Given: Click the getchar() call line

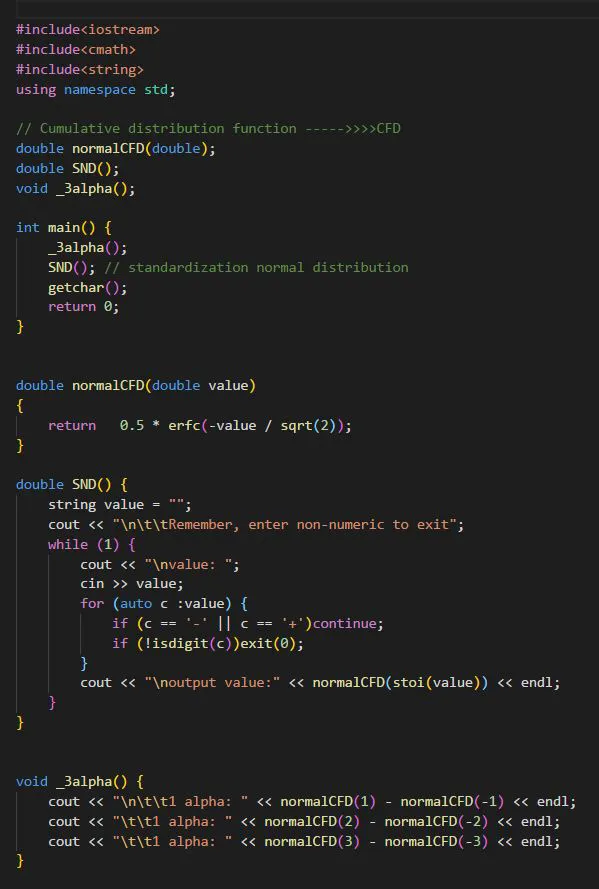Looking at the screenshot, I should 88,287.
